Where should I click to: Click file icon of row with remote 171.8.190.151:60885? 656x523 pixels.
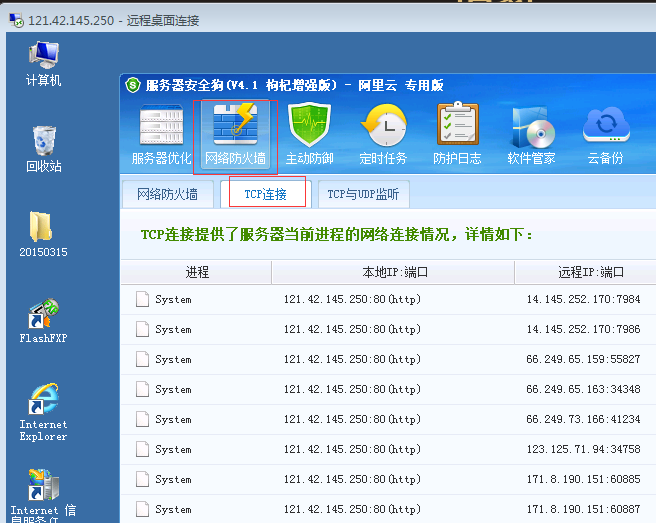tap(142, 479)
